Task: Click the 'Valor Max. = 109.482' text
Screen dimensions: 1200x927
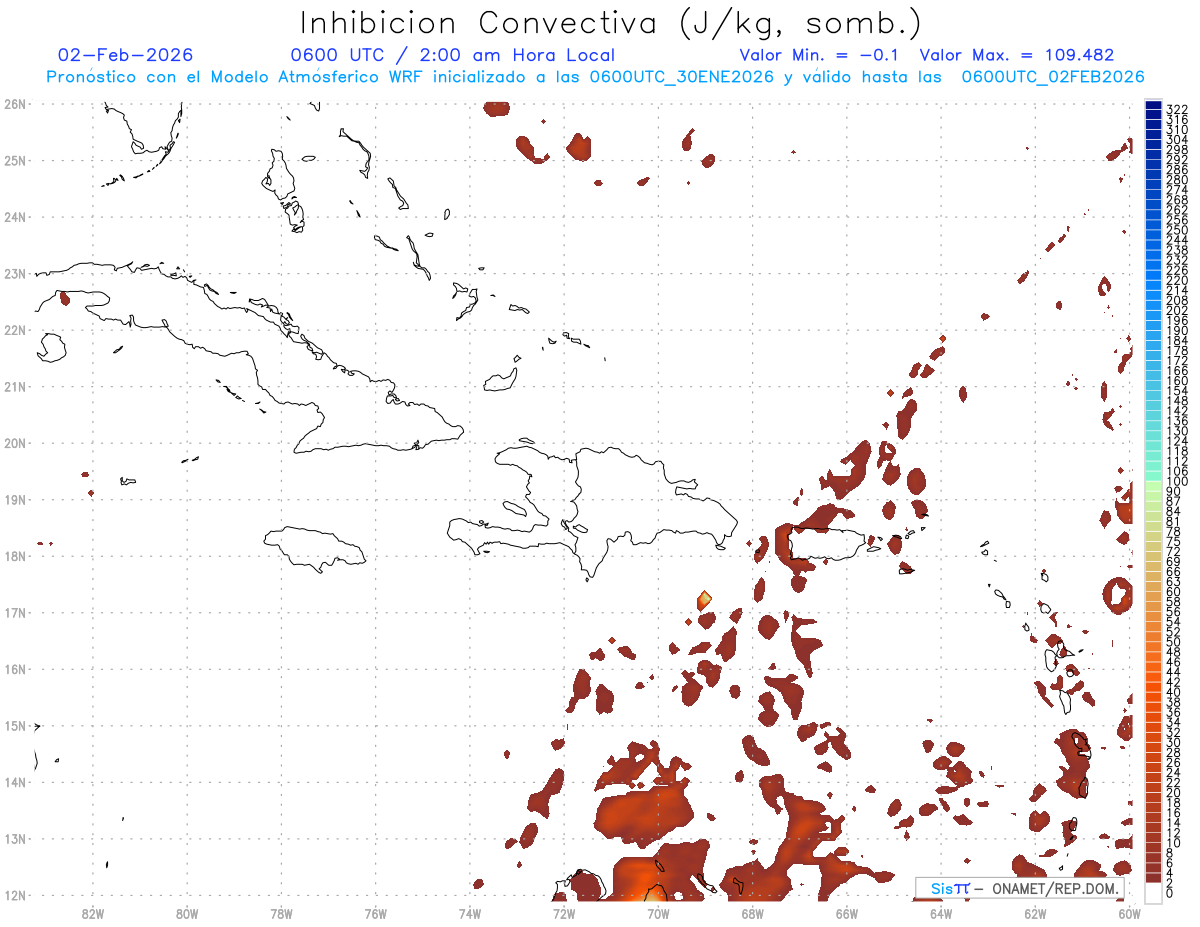Action: tap(1016, 55)
